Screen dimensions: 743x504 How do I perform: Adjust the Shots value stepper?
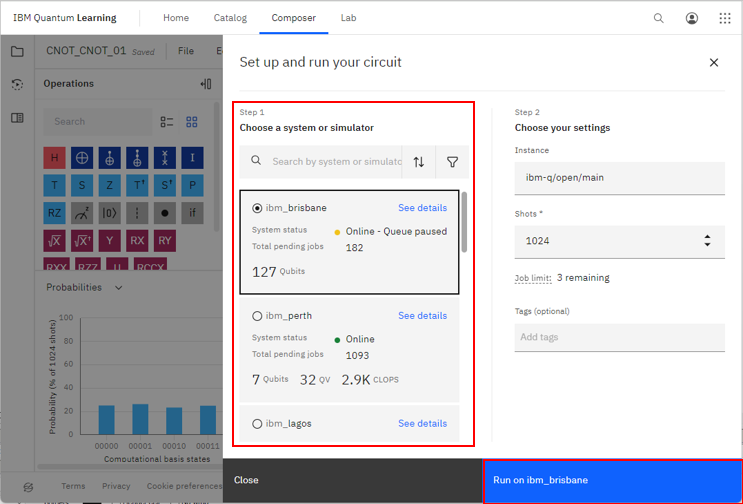coord(707,241)
